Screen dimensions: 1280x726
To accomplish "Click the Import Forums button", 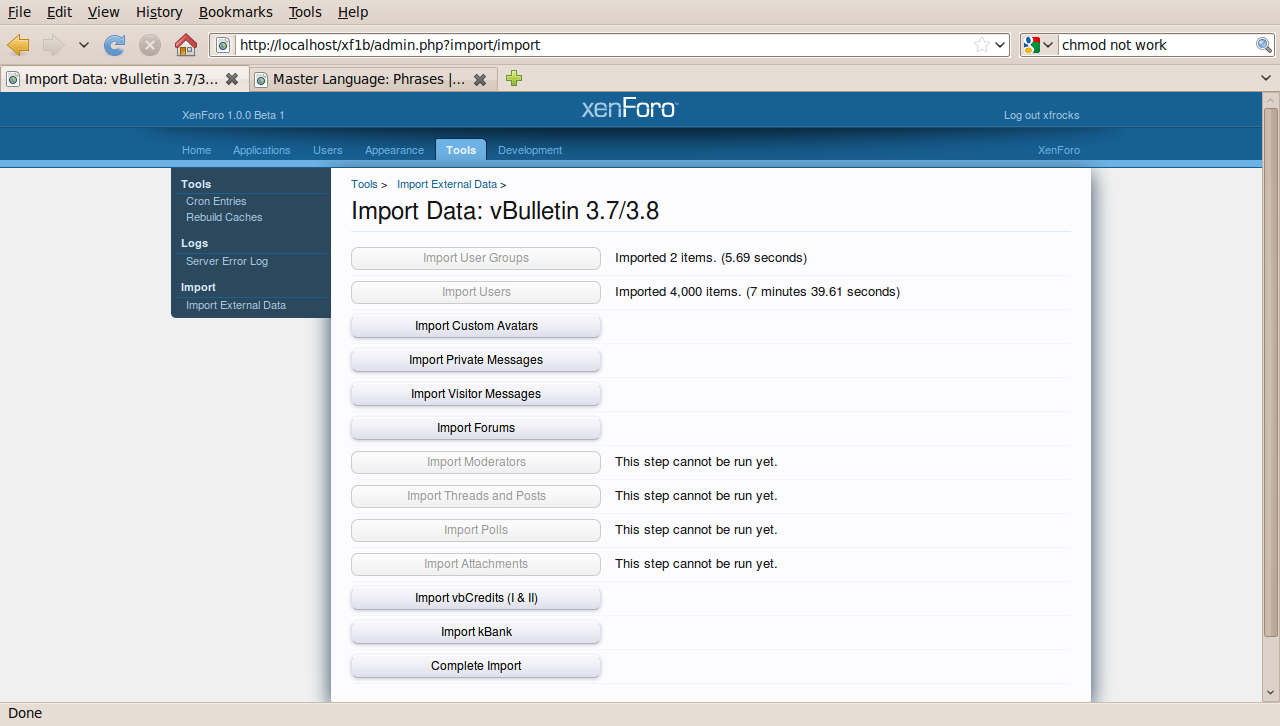I will click(476, 428).
